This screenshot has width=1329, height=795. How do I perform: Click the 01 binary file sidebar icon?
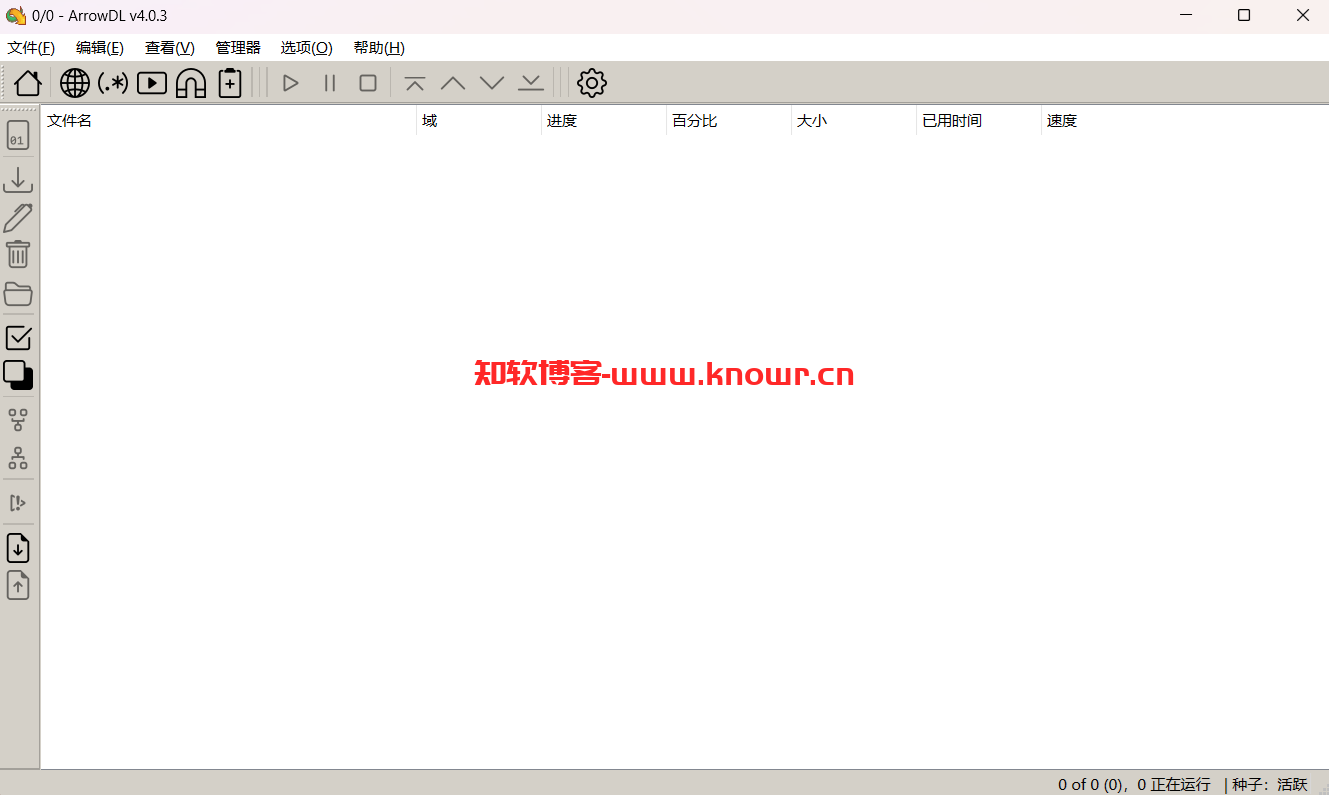click(18, 135)
